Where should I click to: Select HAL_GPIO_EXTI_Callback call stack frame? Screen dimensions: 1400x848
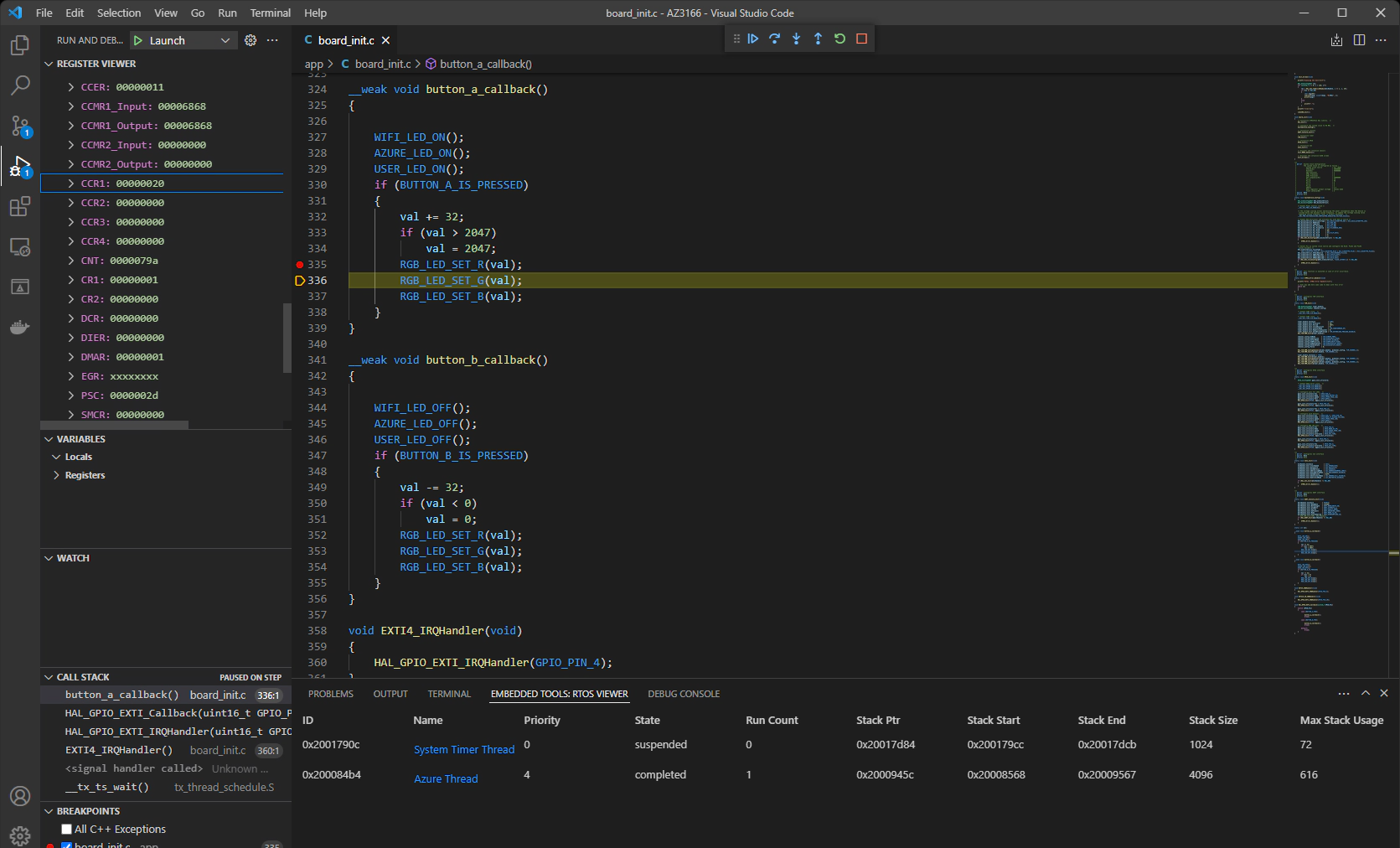coord(166,713)
